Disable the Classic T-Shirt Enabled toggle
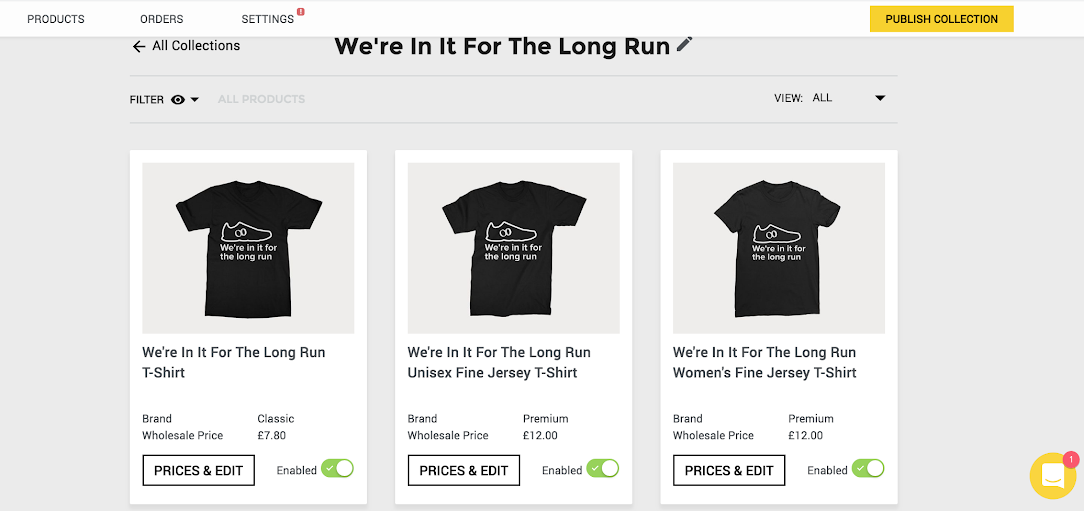 pyautogui.click(x=337, y=469)
